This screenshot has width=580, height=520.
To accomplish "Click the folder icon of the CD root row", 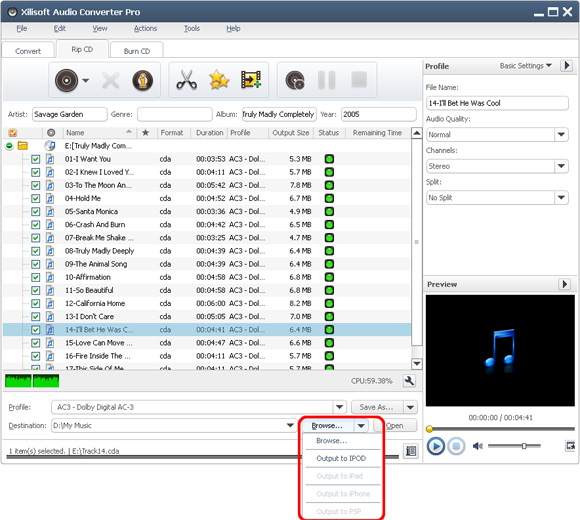I will coord(23,146).
